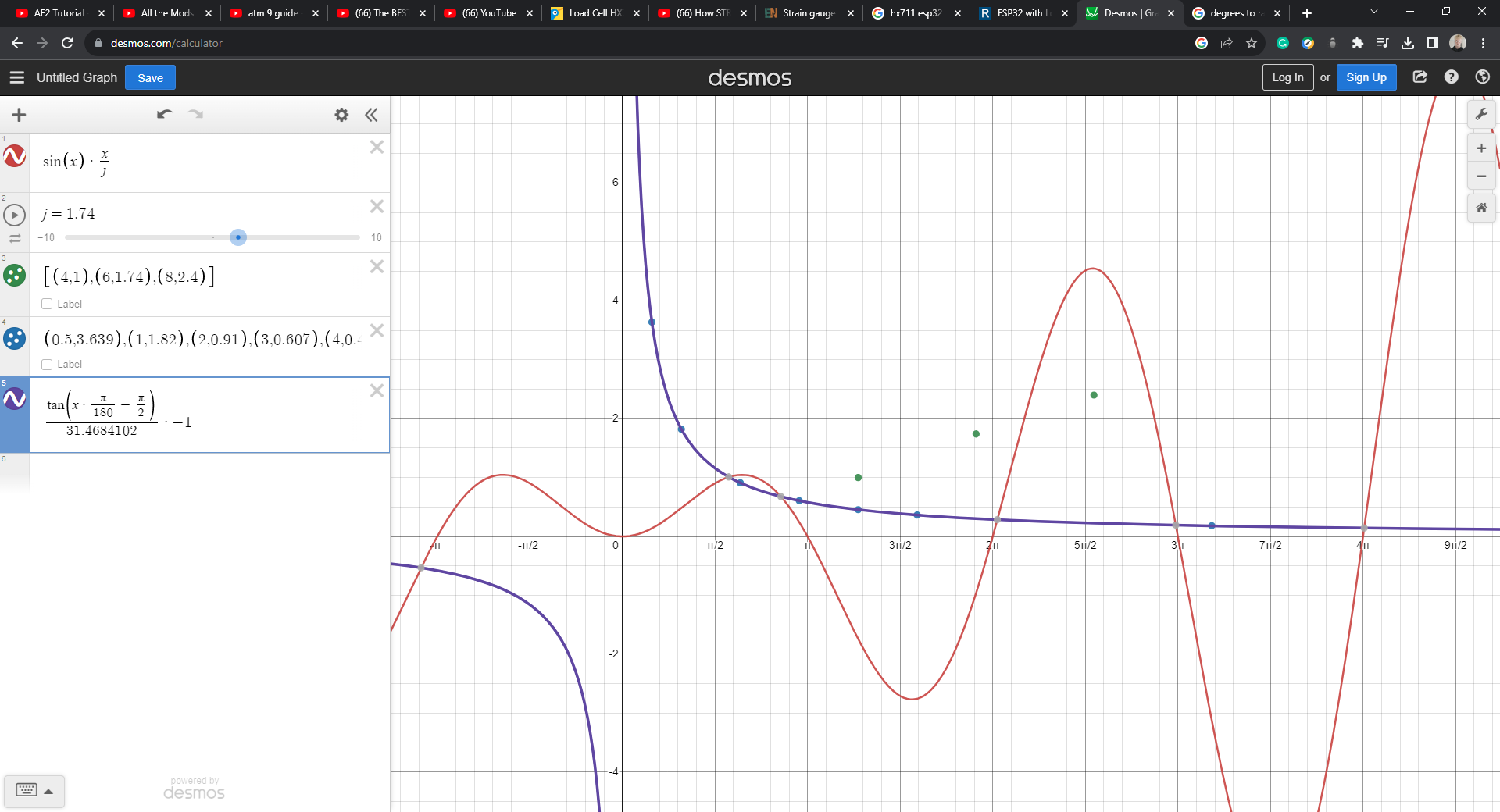The height and width of the screenshot is (812, 1500).
Task: Click the Log In button
Action: [x=1287, y=77]
